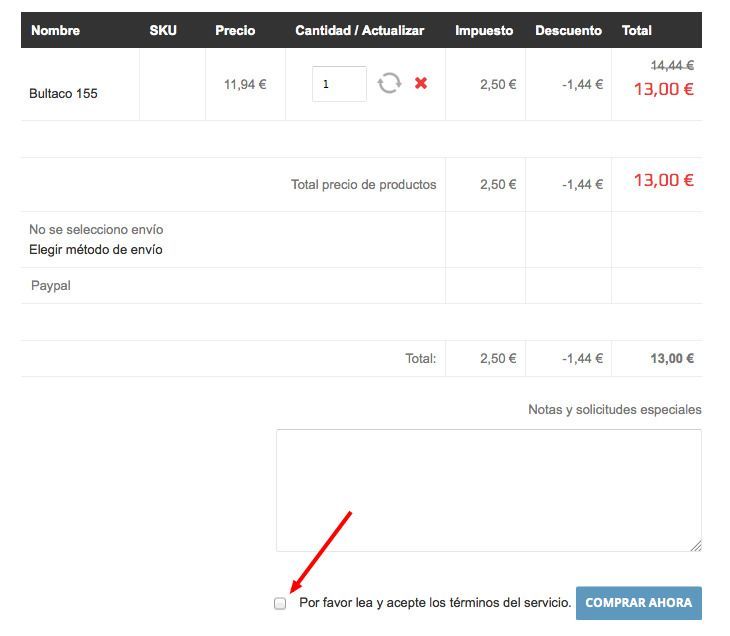Click the 'Total:' label in the last row
The width and height of the screenshot is (730, 636).
click(420, 359)
